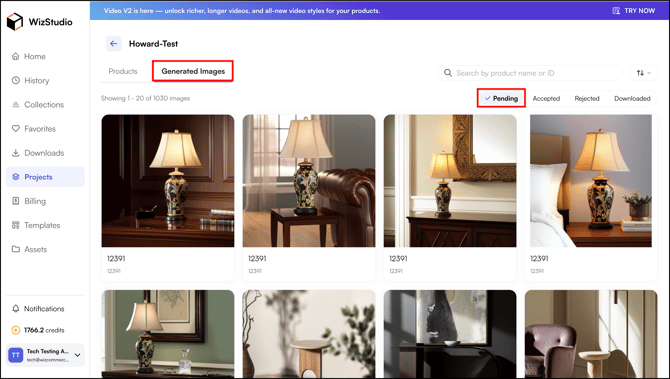The width and height of the screenshot is (670, 379).
Task: Select Projects in the sidebar
Action: tap(45, 177)
